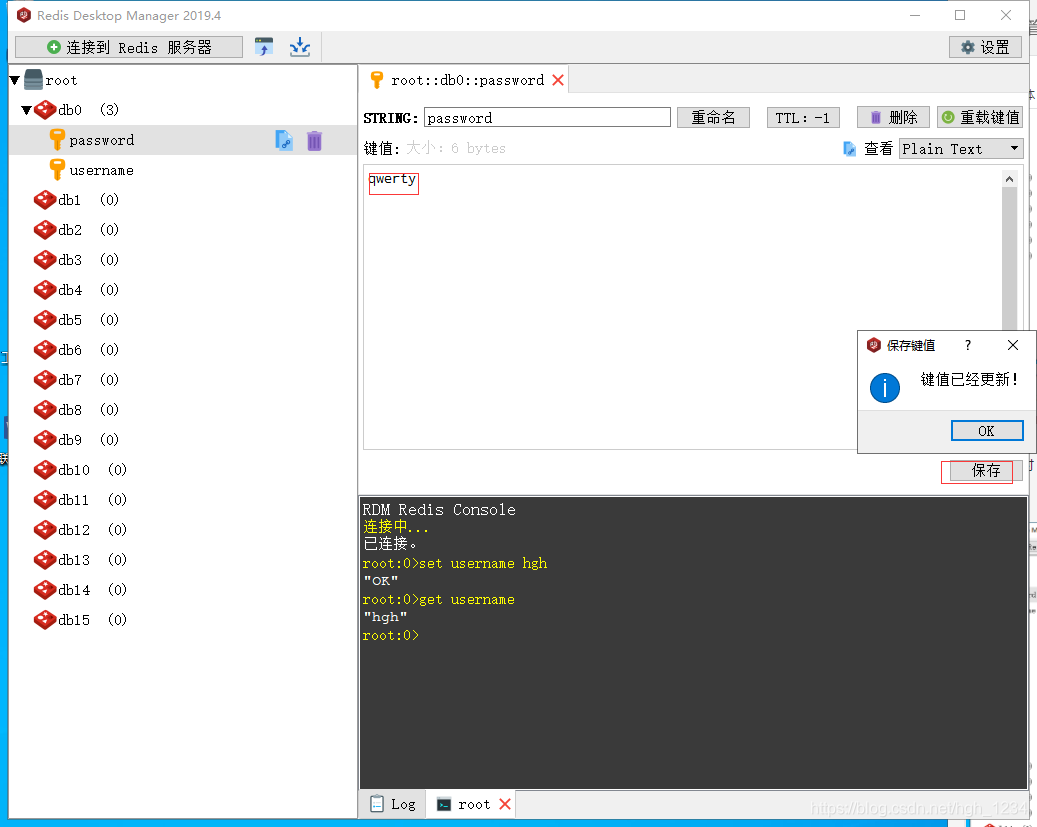Select the username key in tree
The image size is (1037, 827).
click(101, 171)
